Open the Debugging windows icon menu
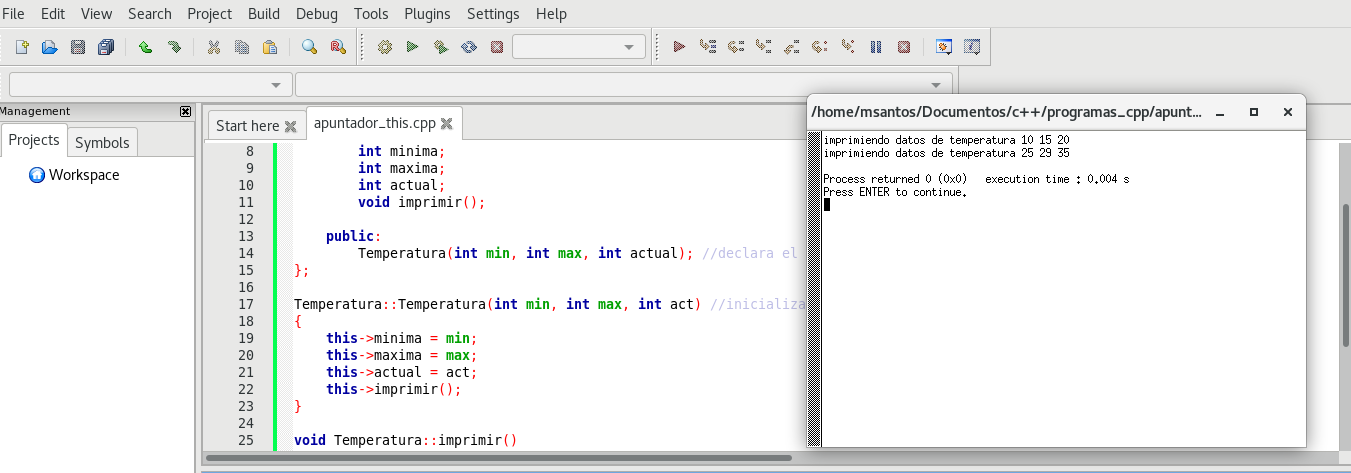Viewport: 1351px width, 473px height. click(x=943, y=47)
